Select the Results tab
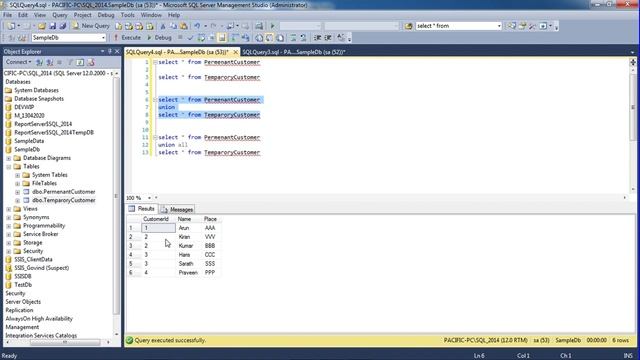 (142, 209)
